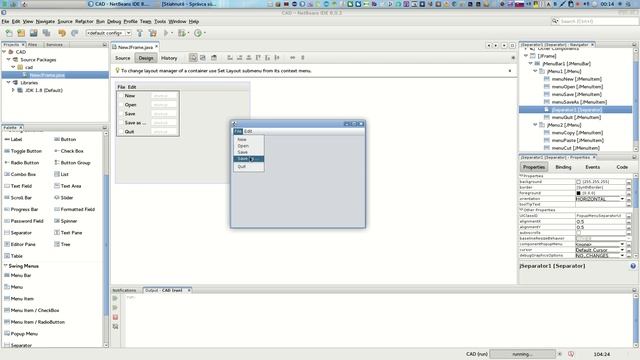Collapse the Libraries node
Viewport: 640px width, 360px height.
(9, 82)
